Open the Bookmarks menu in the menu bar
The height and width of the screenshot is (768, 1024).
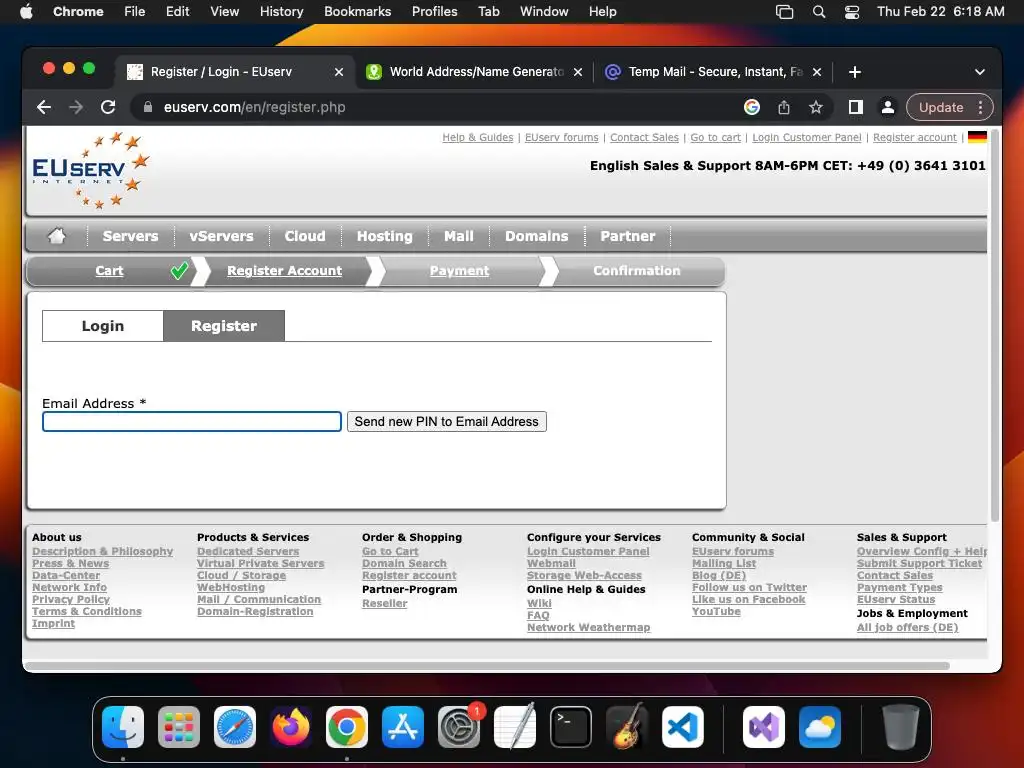[357, 12]
